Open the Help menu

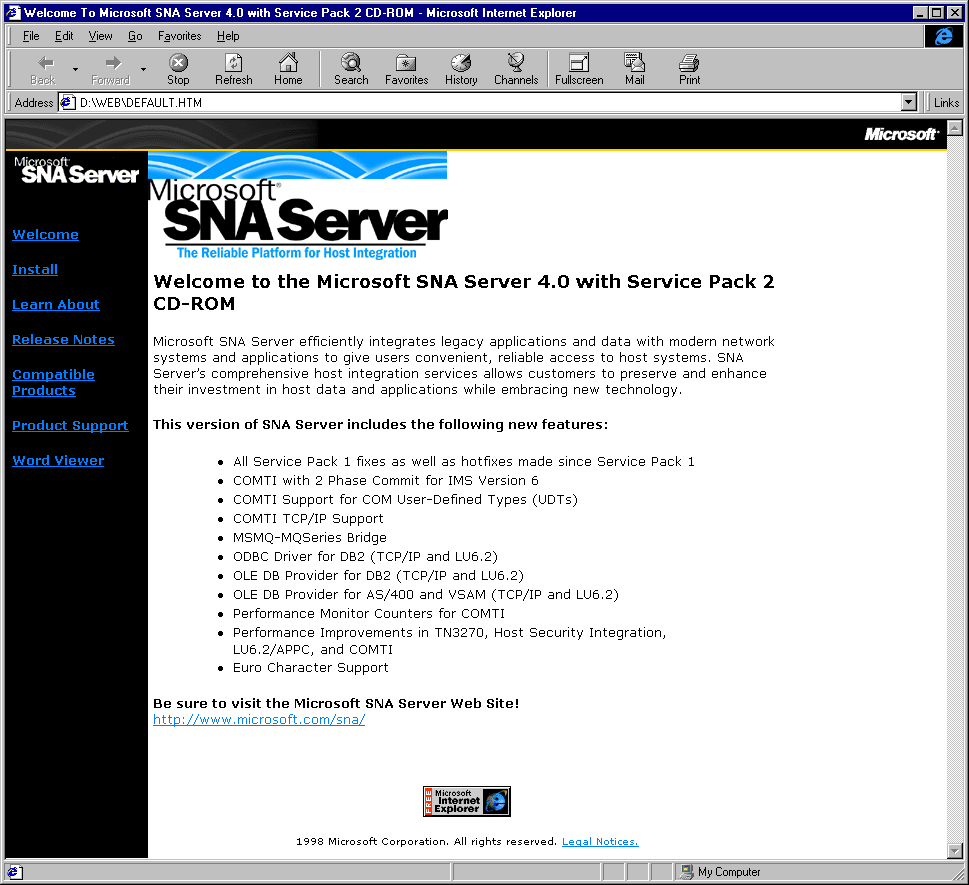point(228,36)
